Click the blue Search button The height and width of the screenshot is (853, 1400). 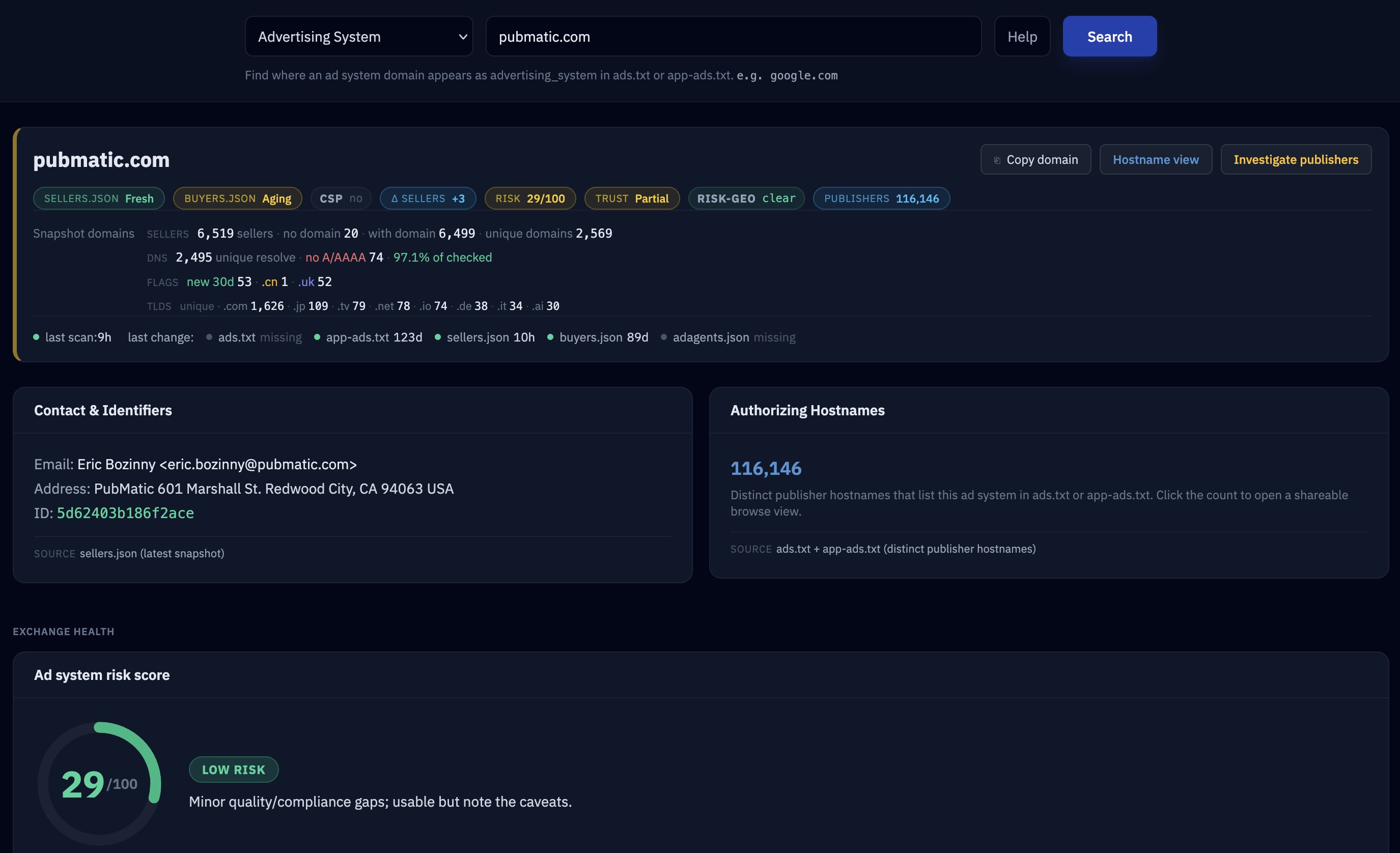[1109, 36]
